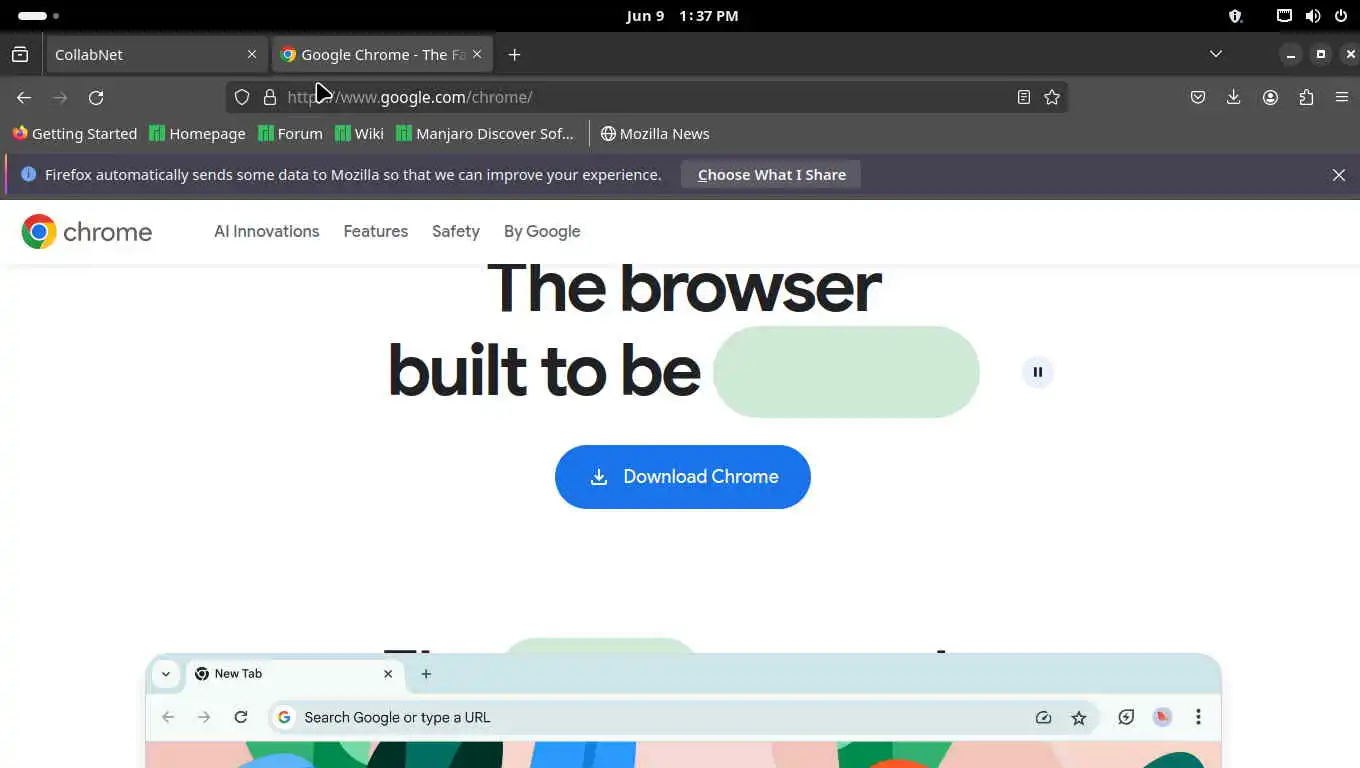The width and height of the screenshot is (1360, 768).
Task: Close the Google Chrome tab
Action: tap(477, 54)
